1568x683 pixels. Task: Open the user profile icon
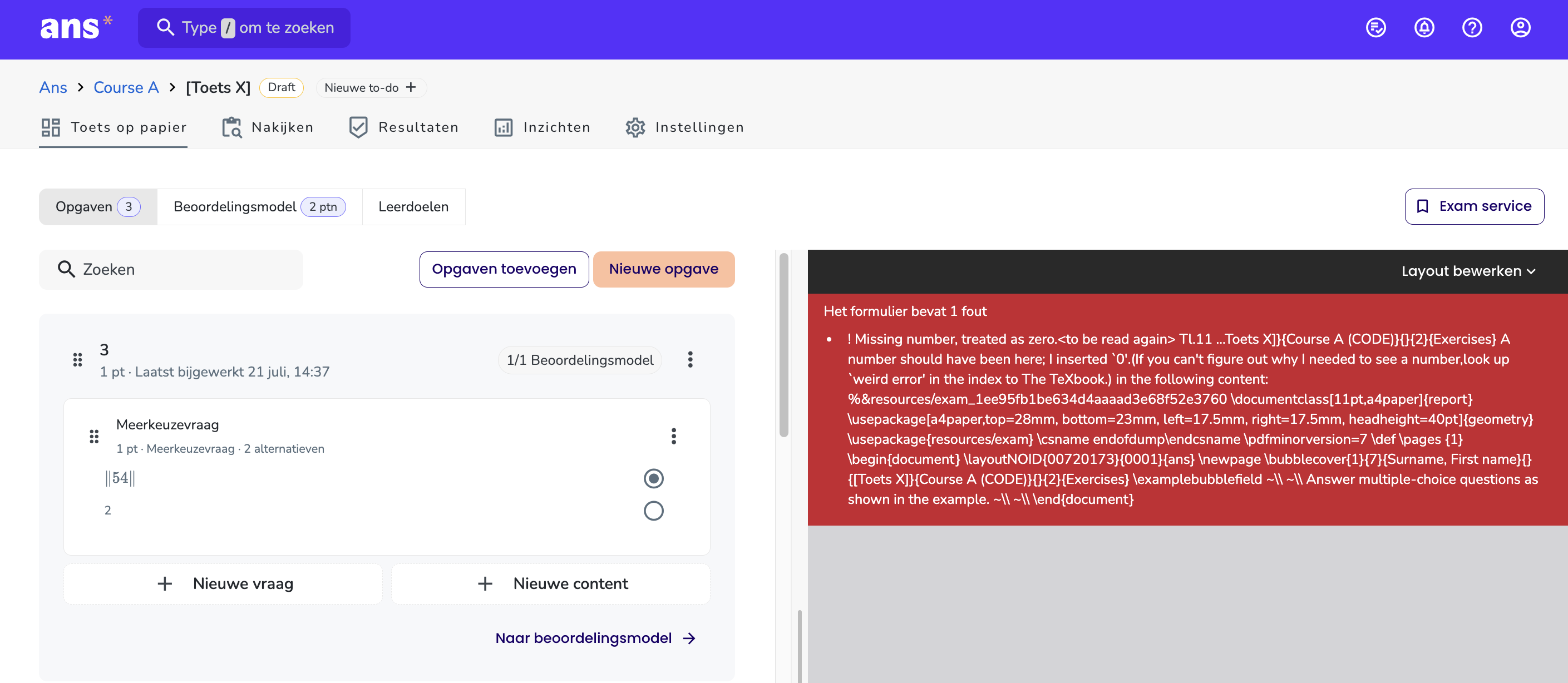point(1520,28)
